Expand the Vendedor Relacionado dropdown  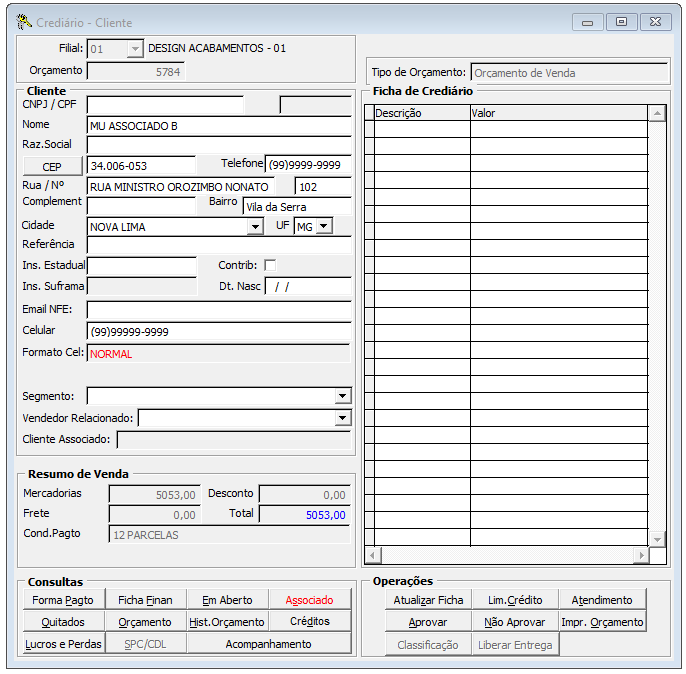pos(342,418)
